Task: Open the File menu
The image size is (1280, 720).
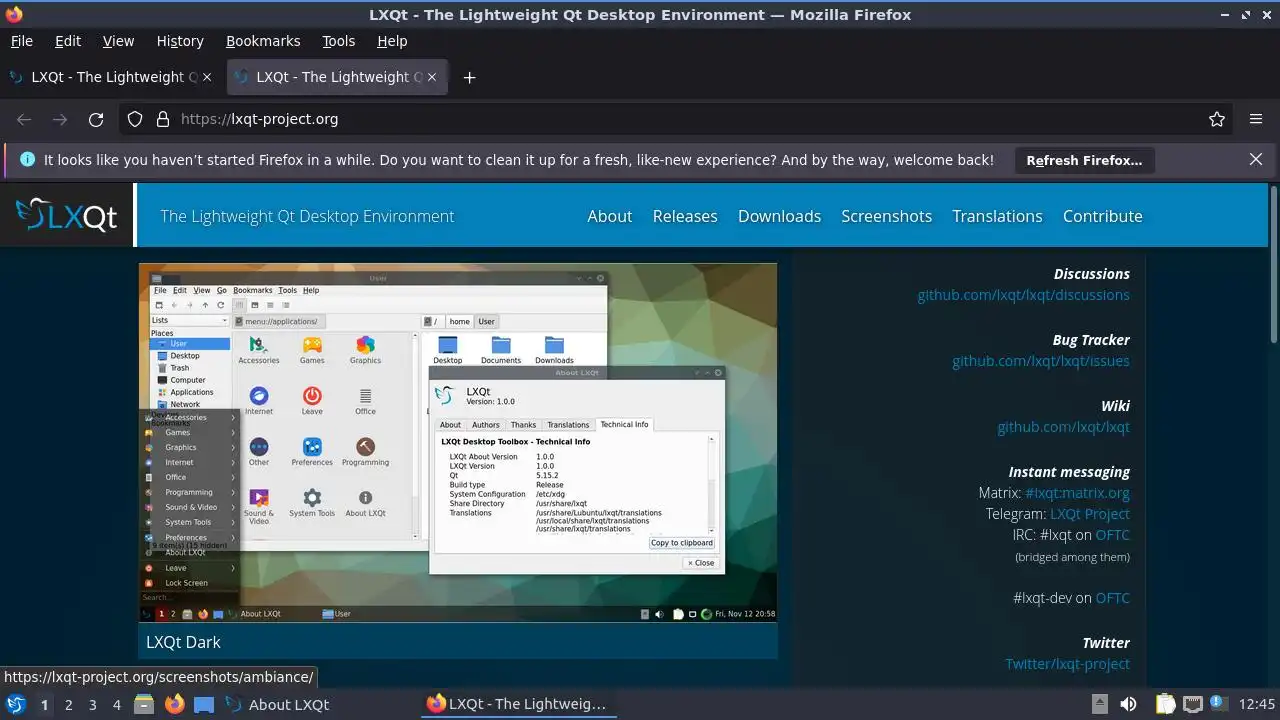Action: (21, 41)
